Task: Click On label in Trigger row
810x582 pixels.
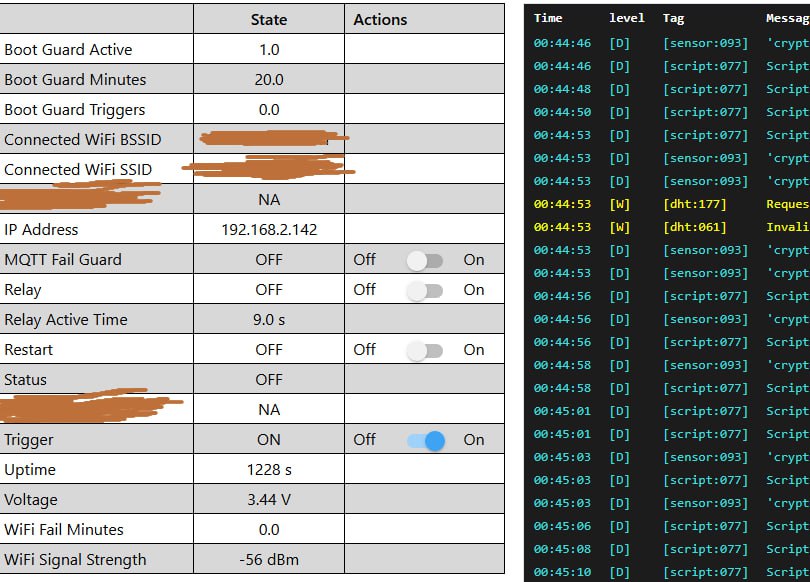Action: coord(474,439)
